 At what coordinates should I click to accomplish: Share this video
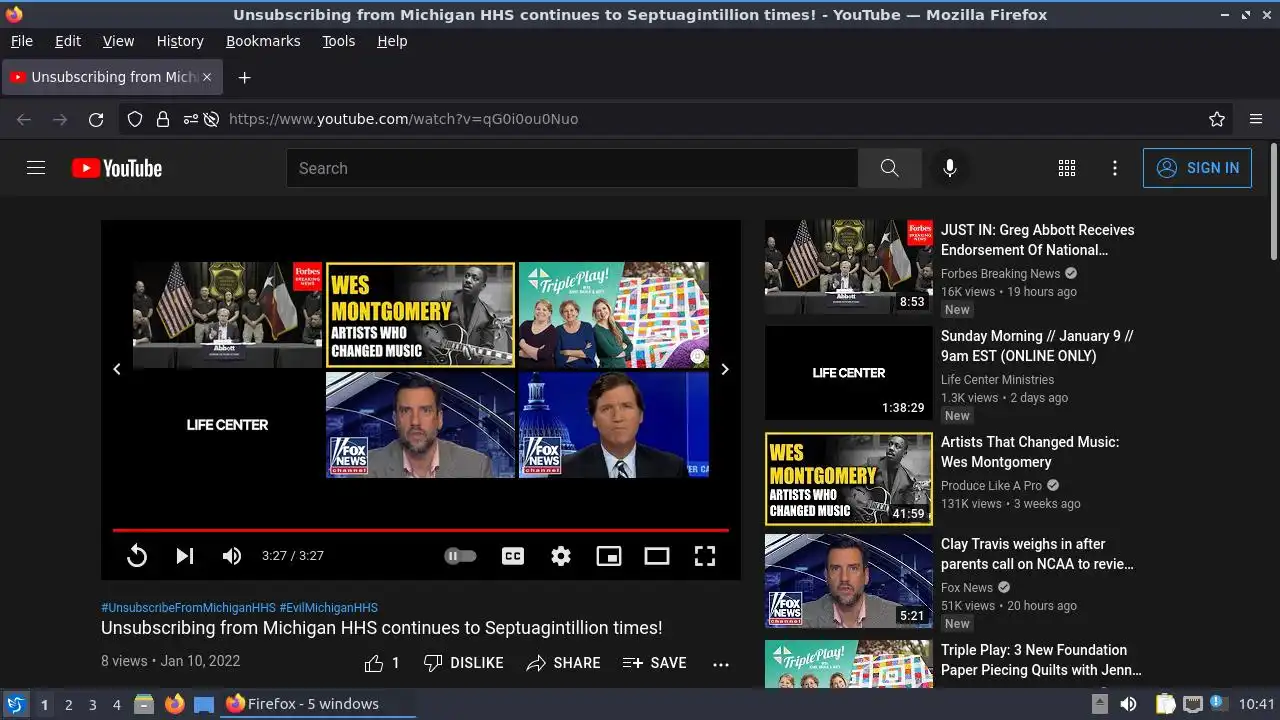pyautogui.click(x=563, y=663)
